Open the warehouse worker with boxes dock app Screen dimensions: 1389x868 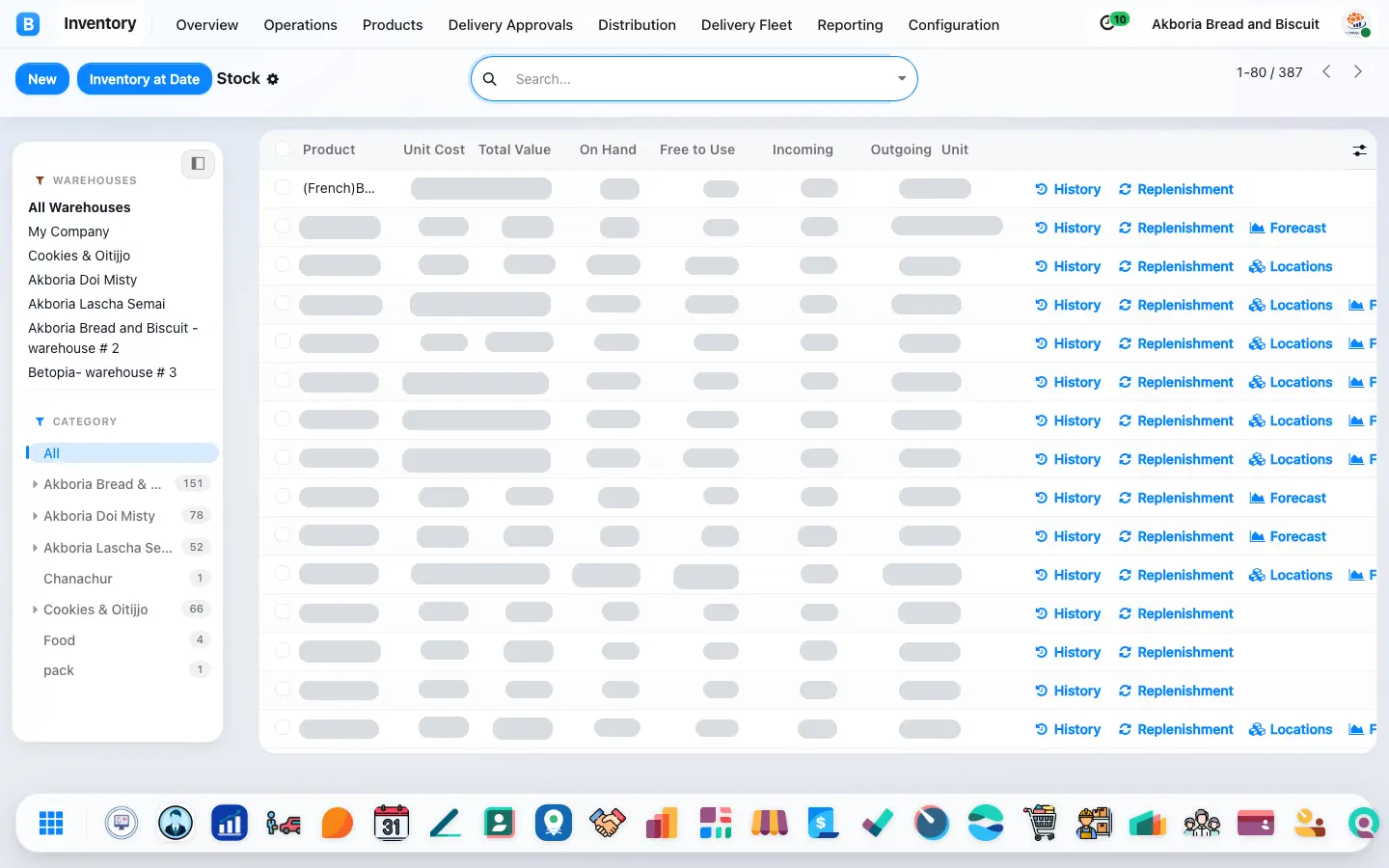coord(1094,823)
